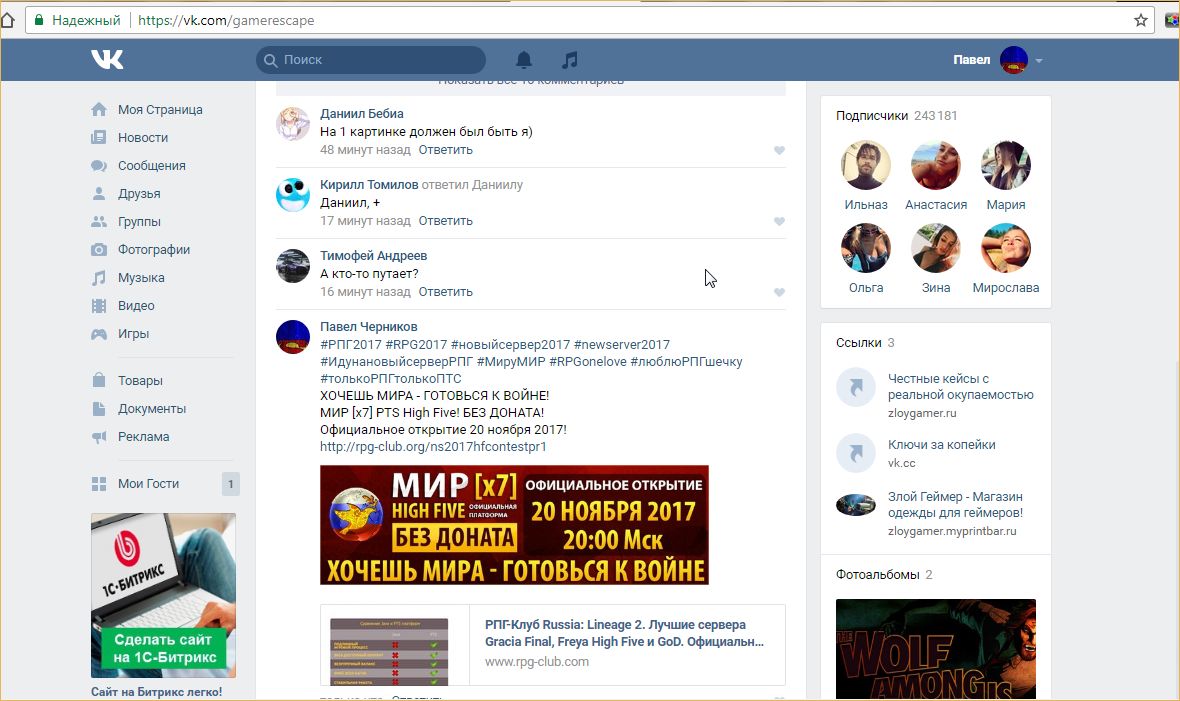Image resolution: width=1180 pixels, height=701 pixels.
Task: Open subscriber Мирослава's avatar
Action: click(1006, 248)
